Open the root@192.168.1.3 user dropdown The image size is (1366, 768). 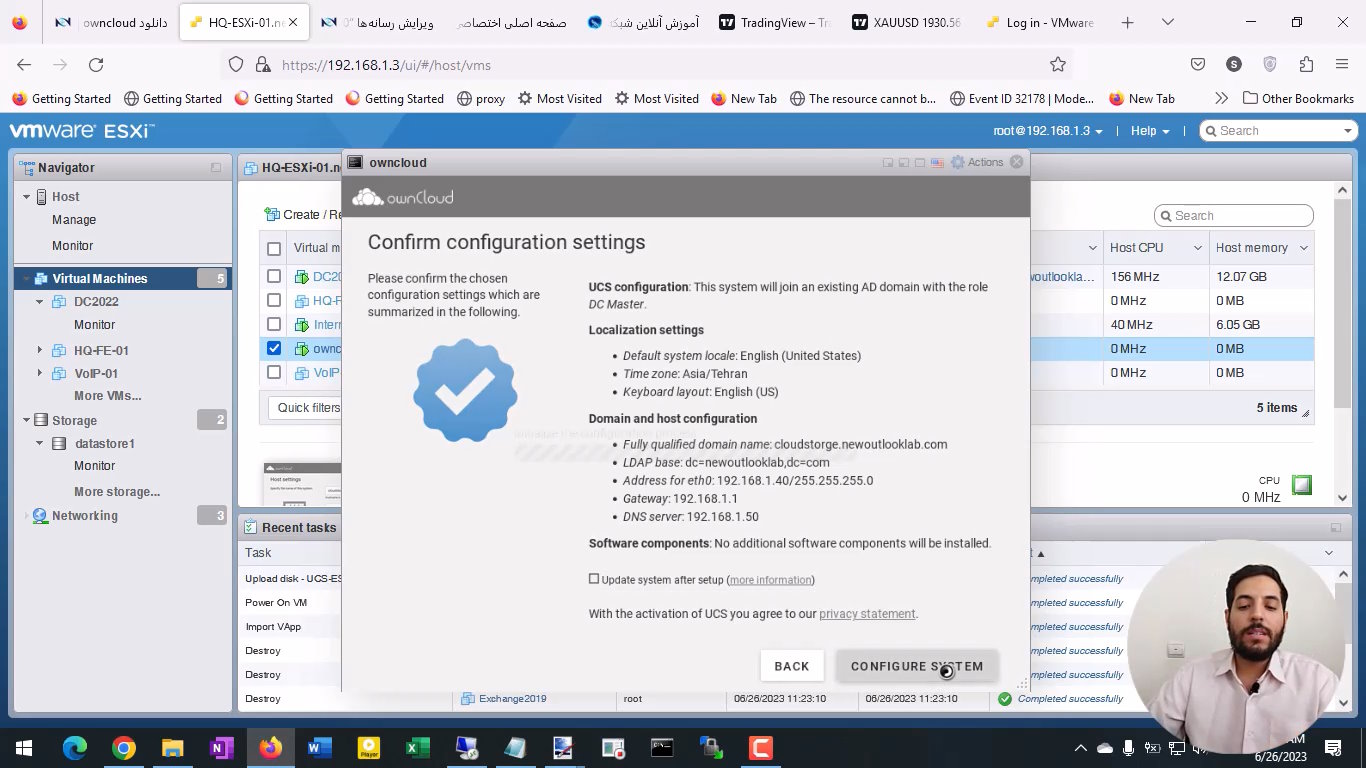click(1048, 131)
